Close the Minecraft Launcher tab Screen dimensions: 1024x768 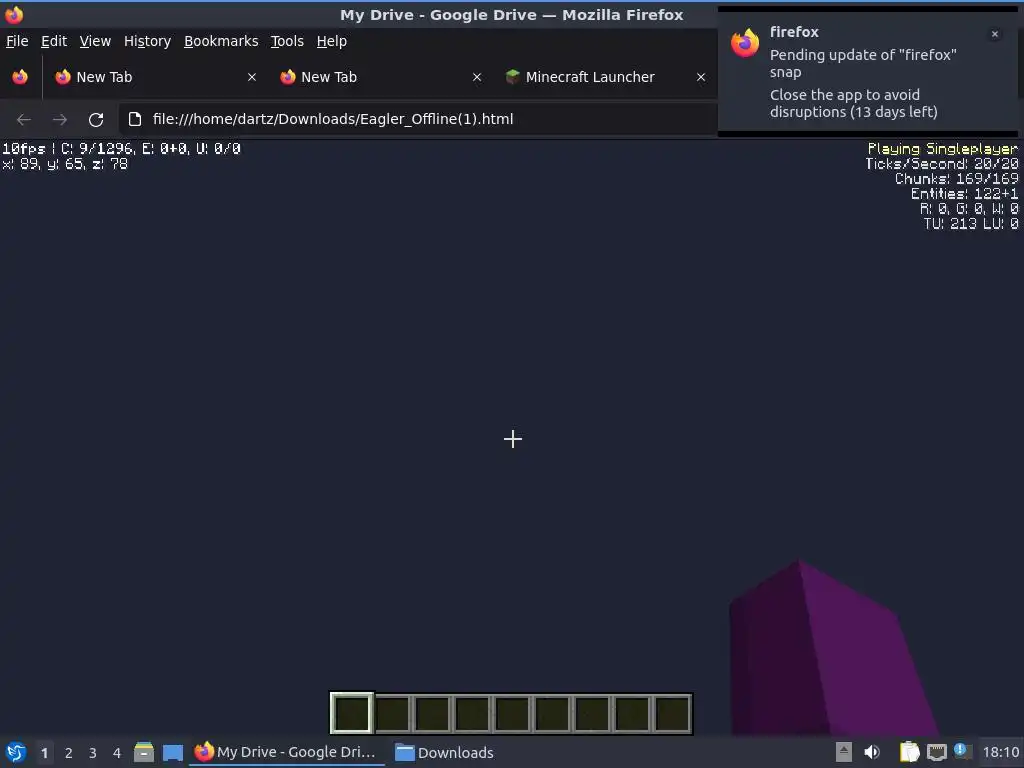[x=701, y=77]
